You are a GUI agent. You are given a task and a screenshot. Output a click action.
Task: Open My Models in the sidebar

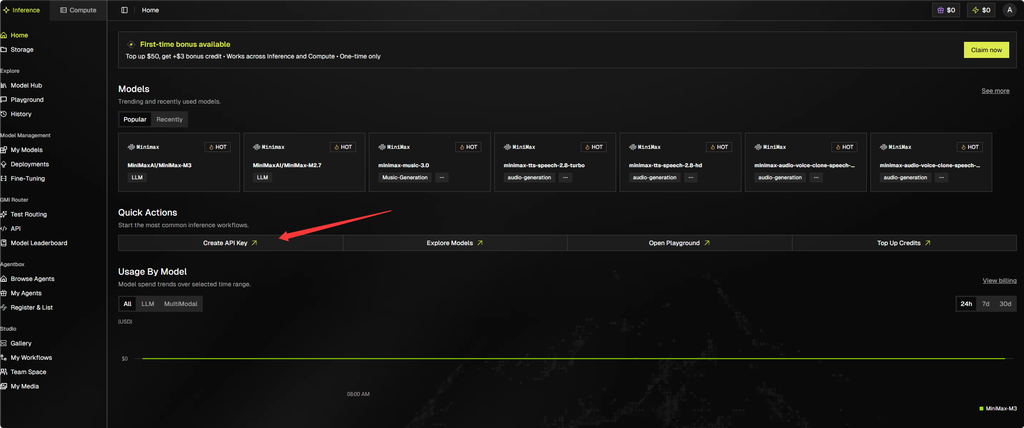[26, 150]
